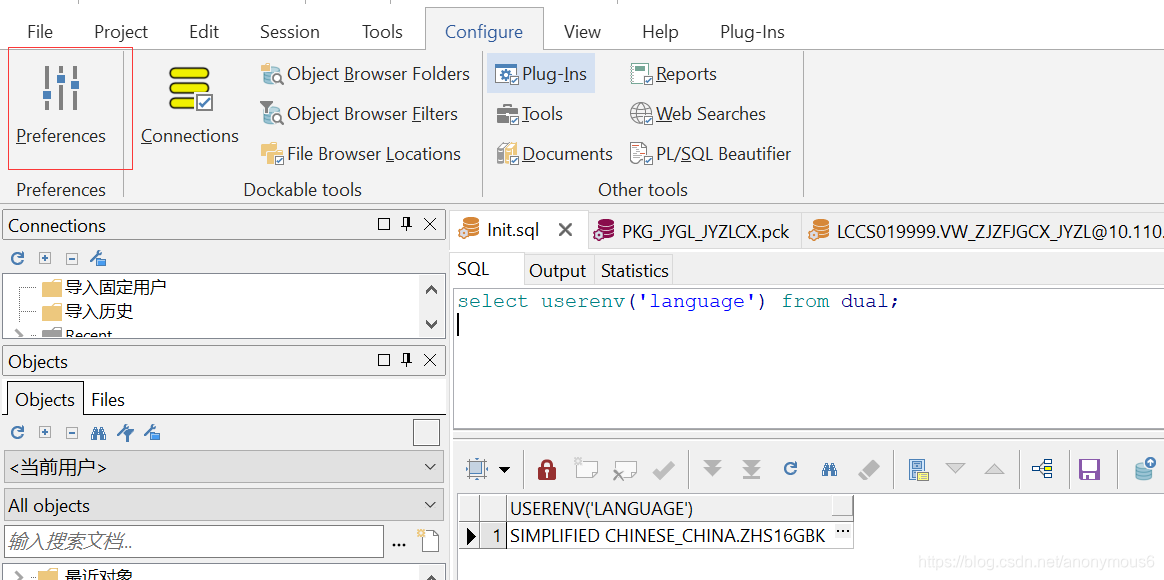Open the View ribbon tab
The image size is (1164, 580).
(582, 33)
